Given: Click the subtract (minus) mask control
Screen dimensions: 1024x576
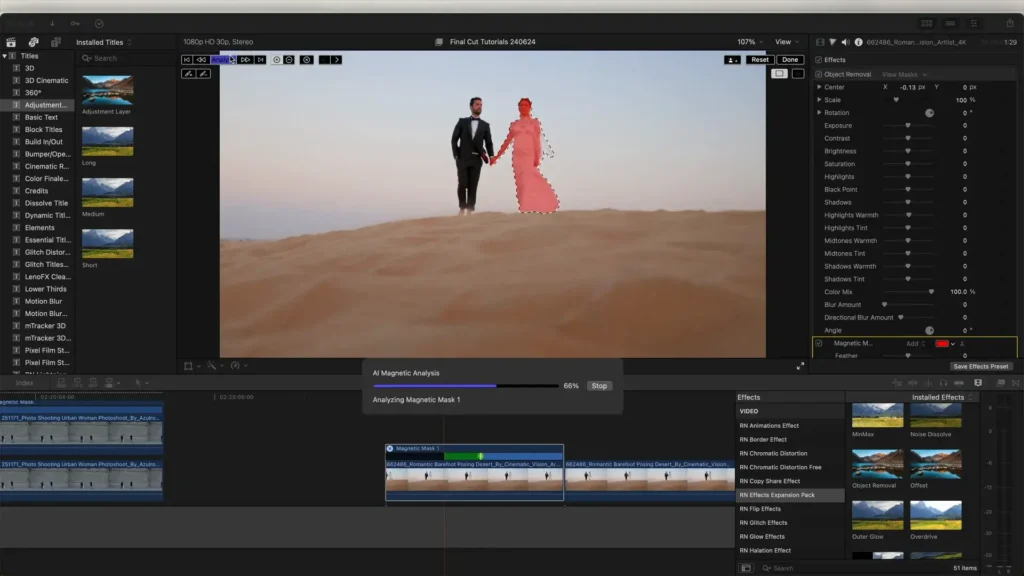Looking at the screenshot, I should [x=289, y=59].
